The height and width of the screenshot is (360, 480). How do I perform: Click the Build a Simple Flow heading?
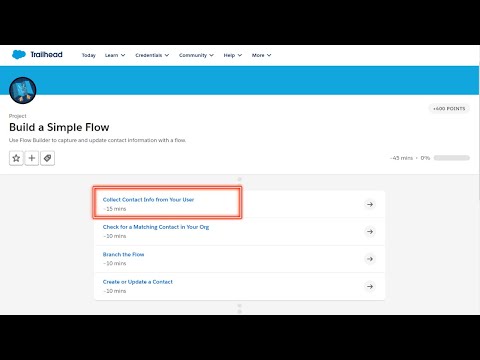59,127
